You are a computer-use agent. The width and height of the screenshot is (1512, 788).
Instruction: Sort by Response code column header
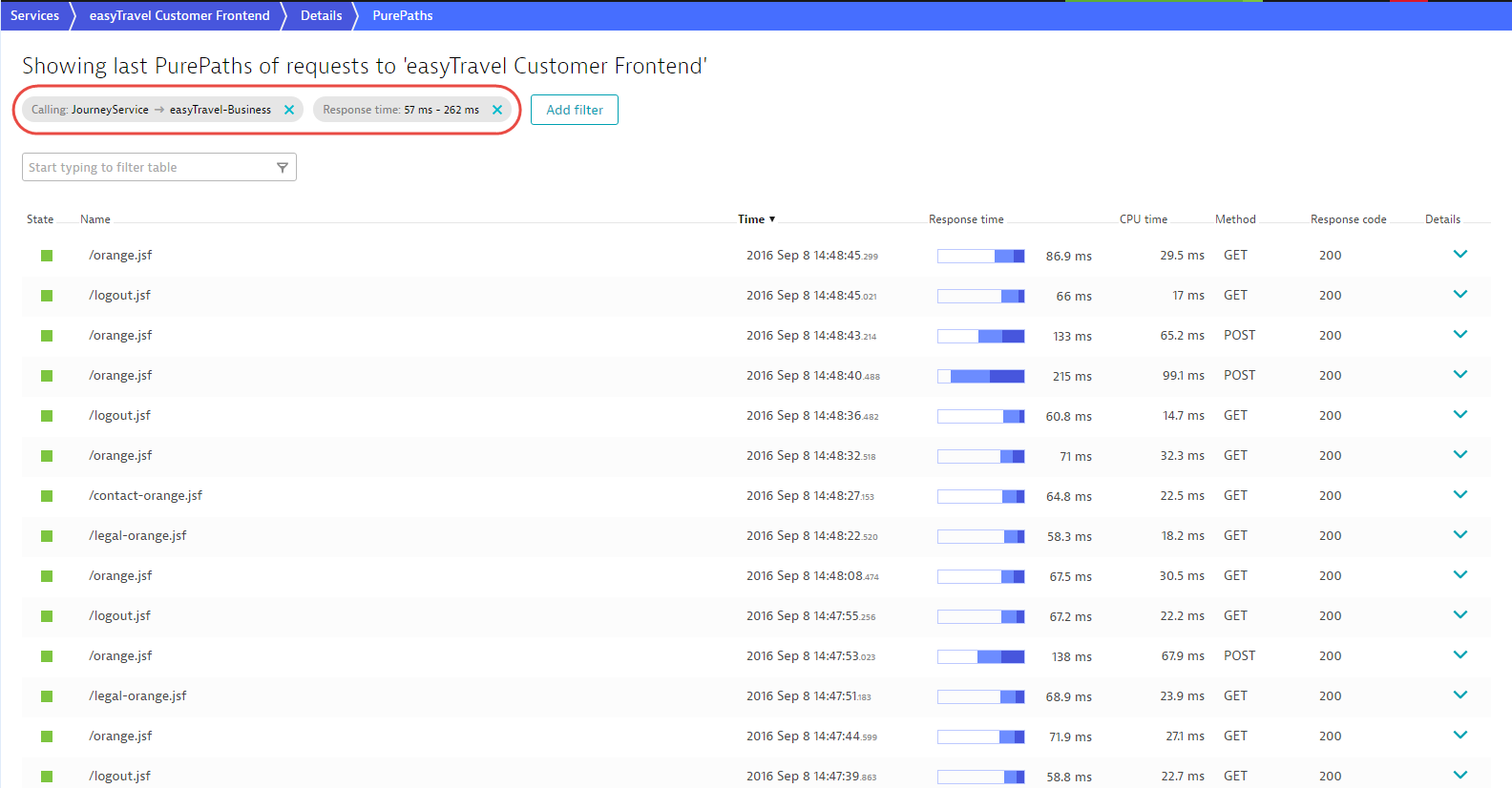pos(1348,219)
